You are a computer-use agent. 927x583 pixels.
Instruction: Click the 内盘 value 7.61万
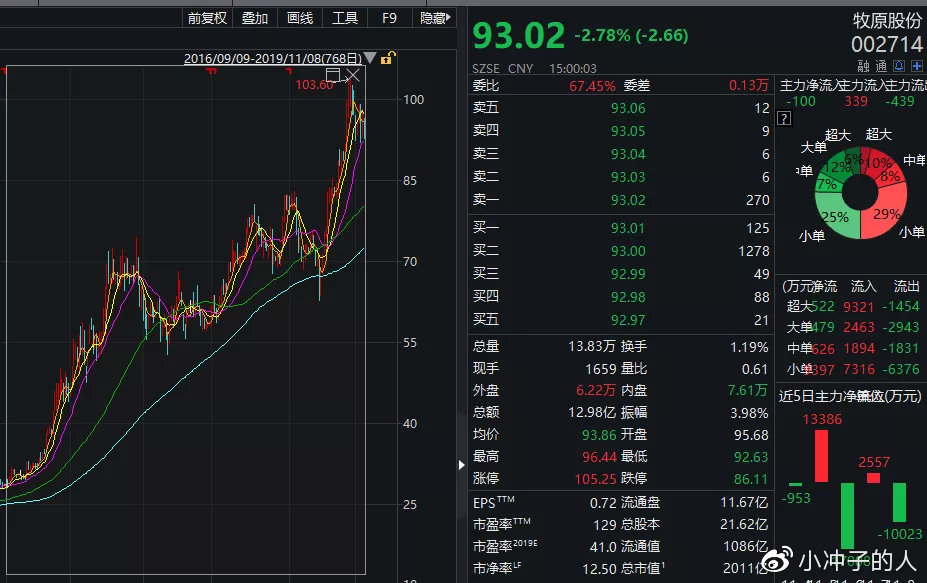click(x=747, y=390)
